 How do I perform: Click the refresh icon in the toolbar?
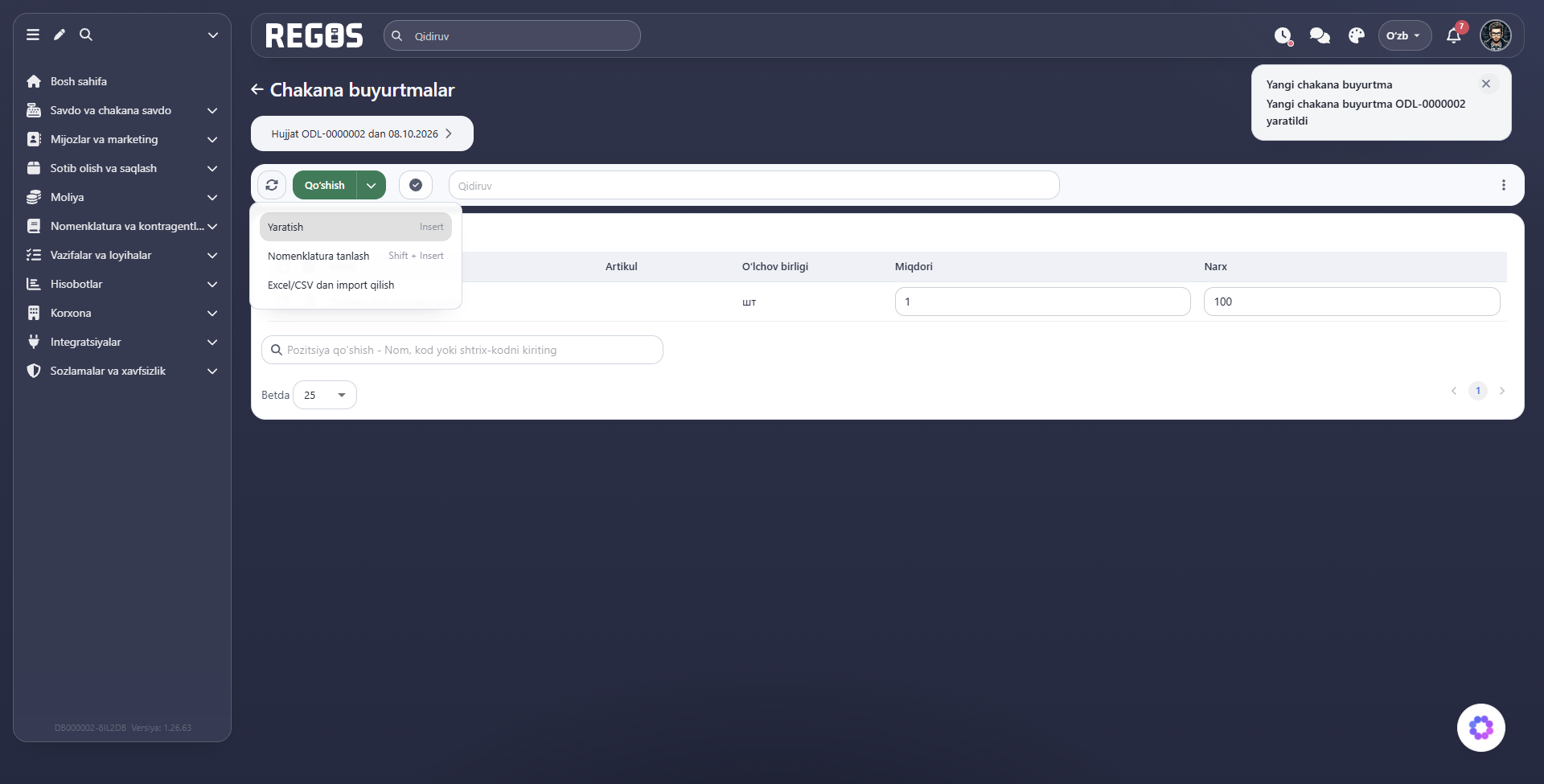click(272, 185)
